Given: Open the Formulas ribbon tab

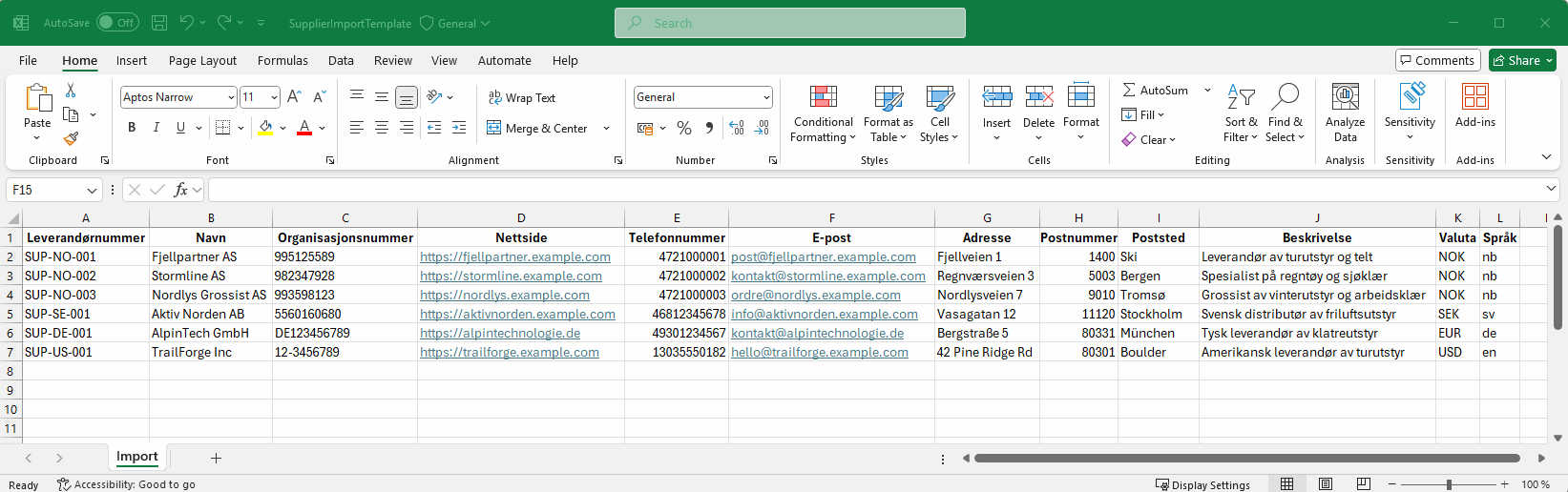Looking at the screenshot, I should pyautogui.click(x=282, y=60).
